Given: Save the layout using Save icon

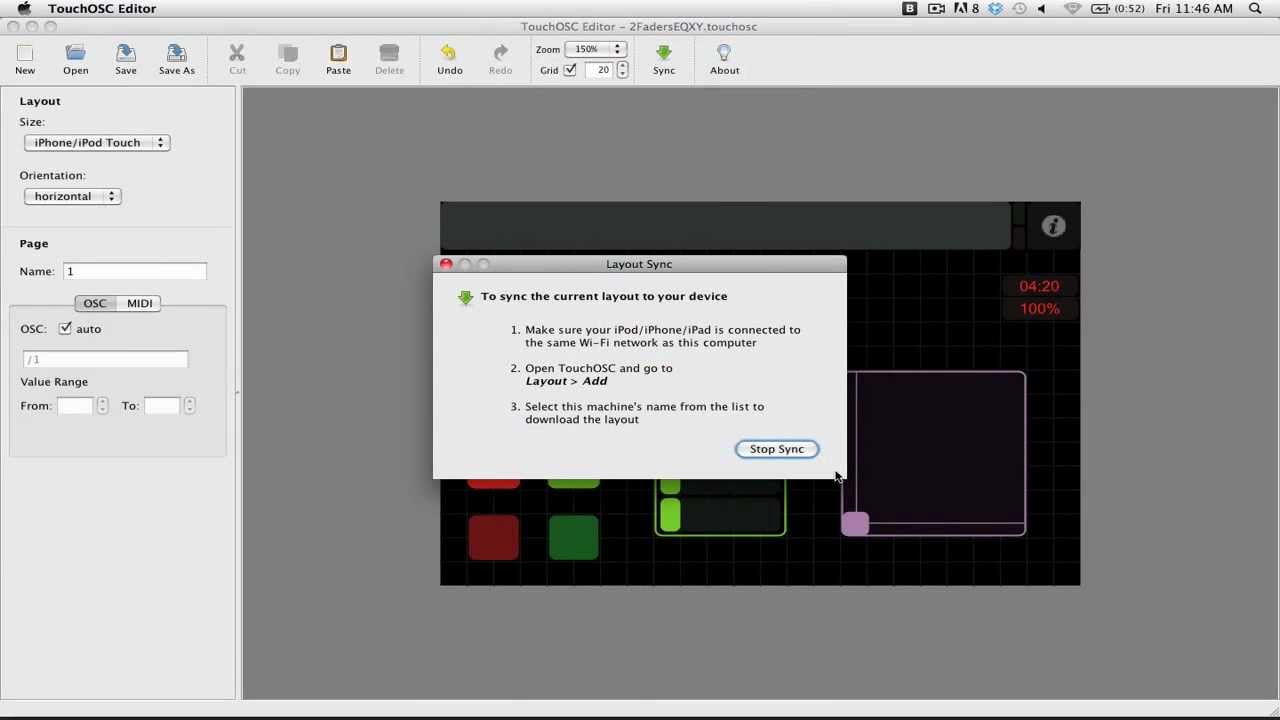Looking at the screenshot, I should tap(126, 54).
